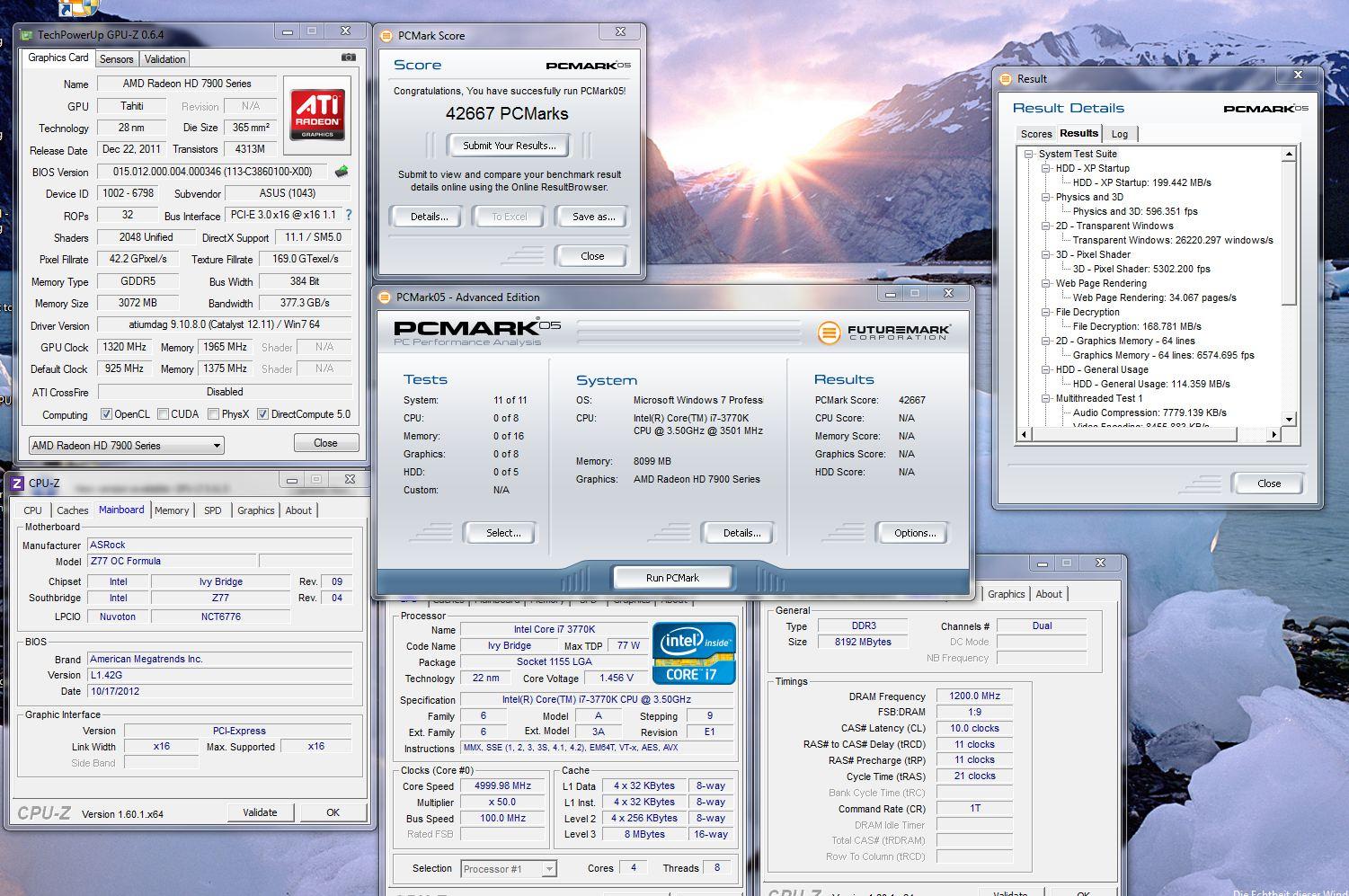Click the 42667 PCMarks score text
Viewport: 1349px width, 896px height.
pos(507,114)
